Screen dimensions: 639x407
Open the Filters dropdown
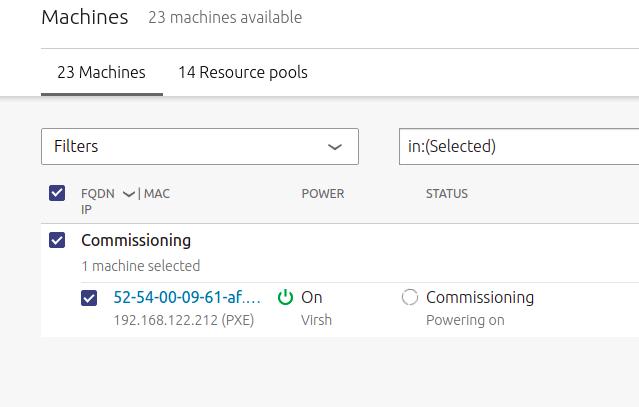[x=200, y=147]
